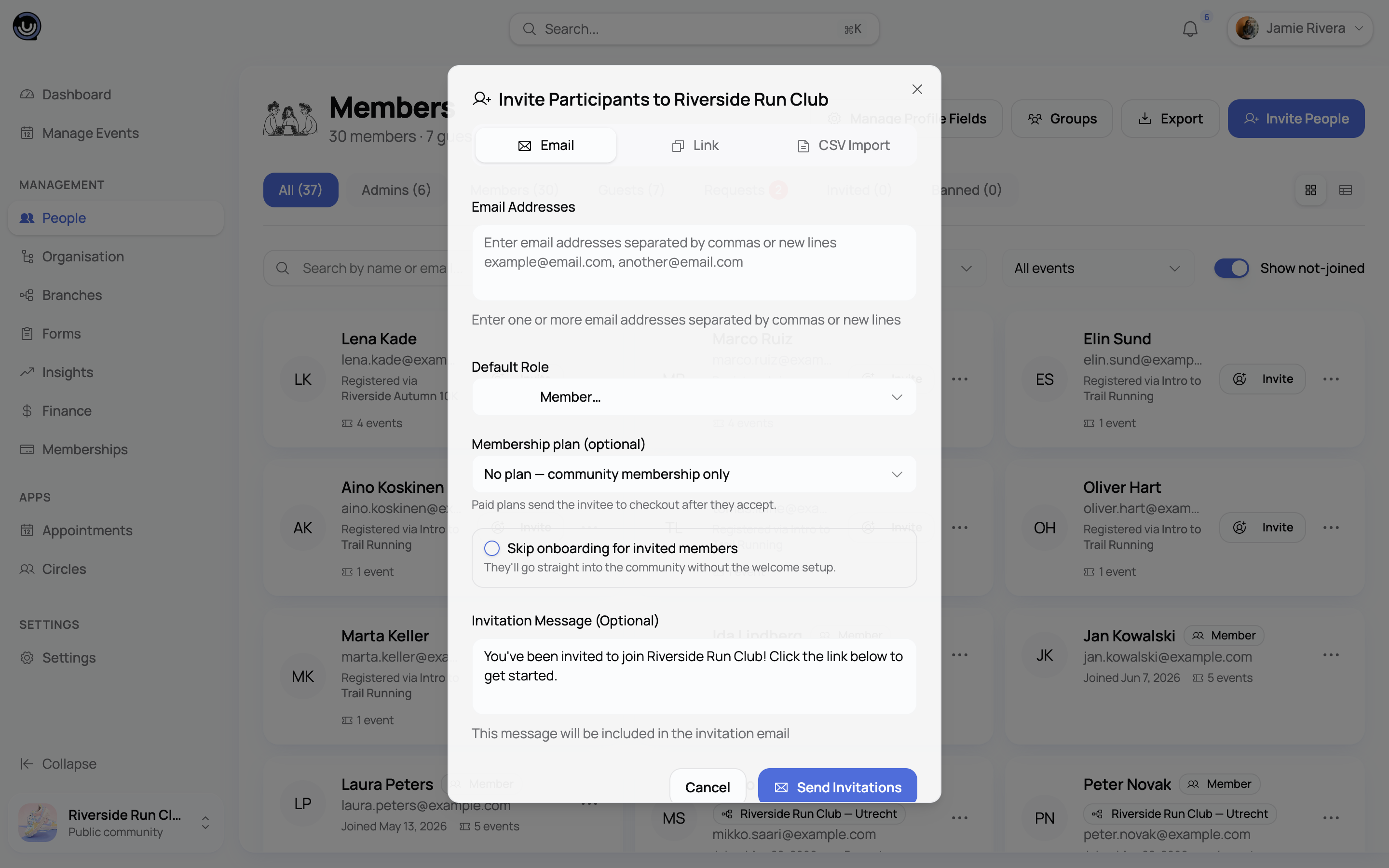1389x868 pixels.
Task: Open the Jamie Rivera account menu
Action: pyautogui.click(x=1300, y=28)
